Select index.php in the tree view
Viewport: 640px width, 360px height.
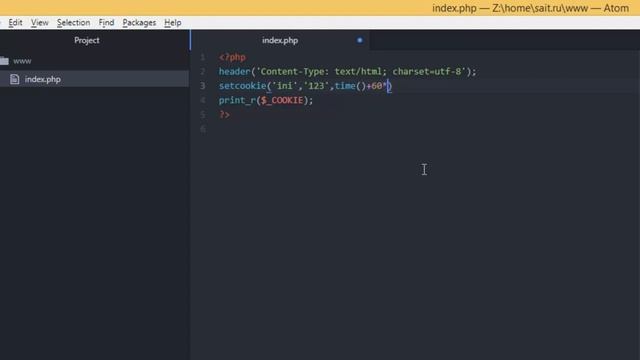click(x=42, y=79)
